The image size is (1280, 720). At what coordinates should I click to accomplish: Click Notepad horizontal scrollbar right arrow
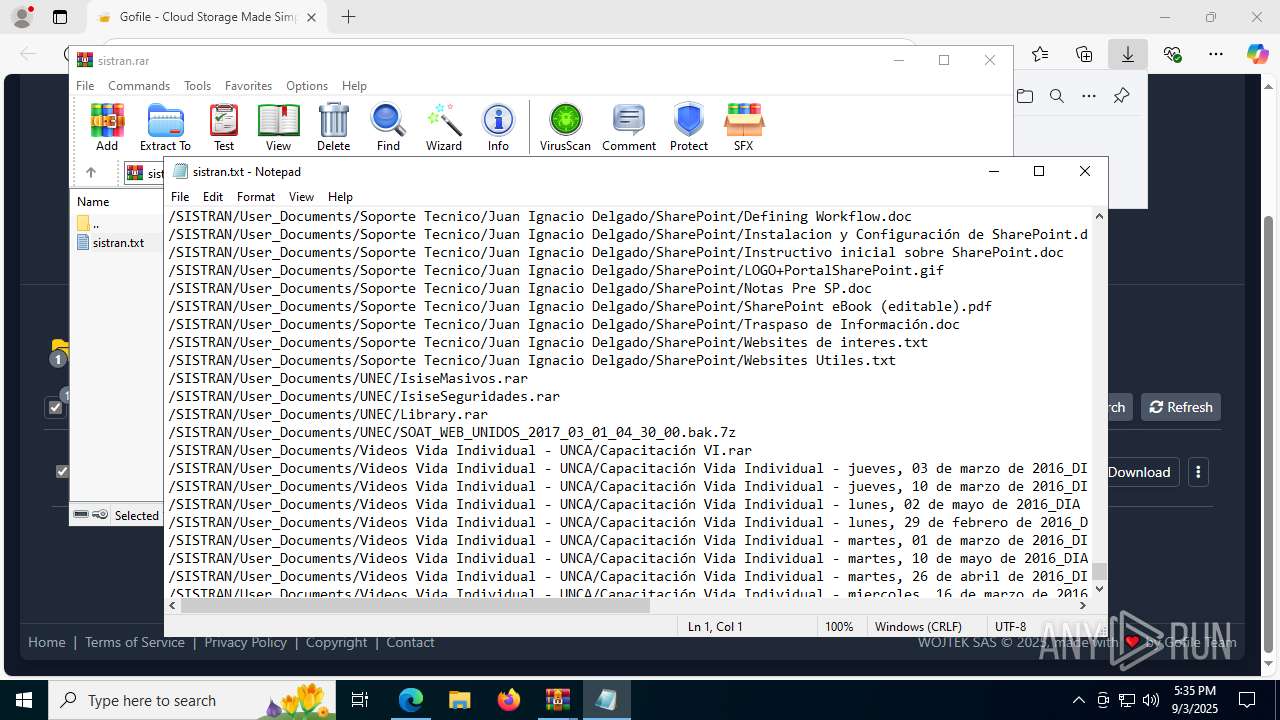coord(1083,605)
